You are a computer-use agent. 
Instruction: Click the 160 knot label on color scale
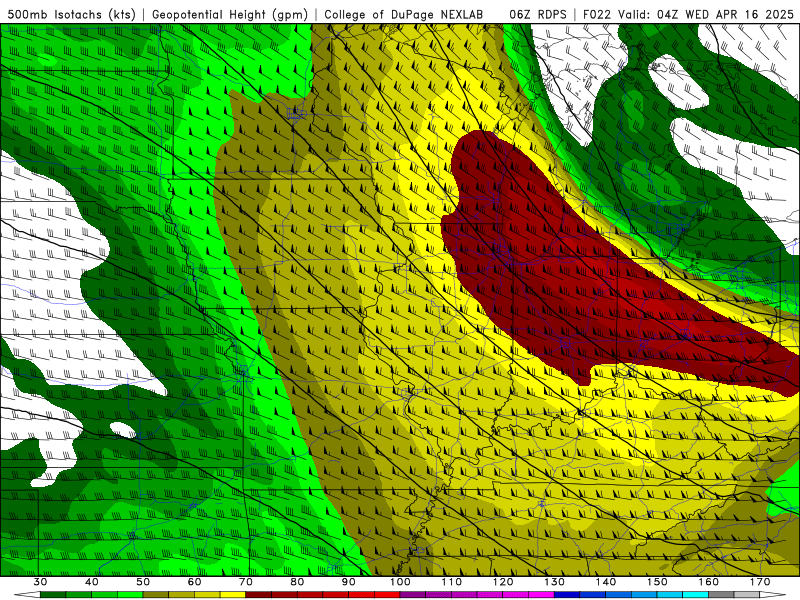pos(709,582)
